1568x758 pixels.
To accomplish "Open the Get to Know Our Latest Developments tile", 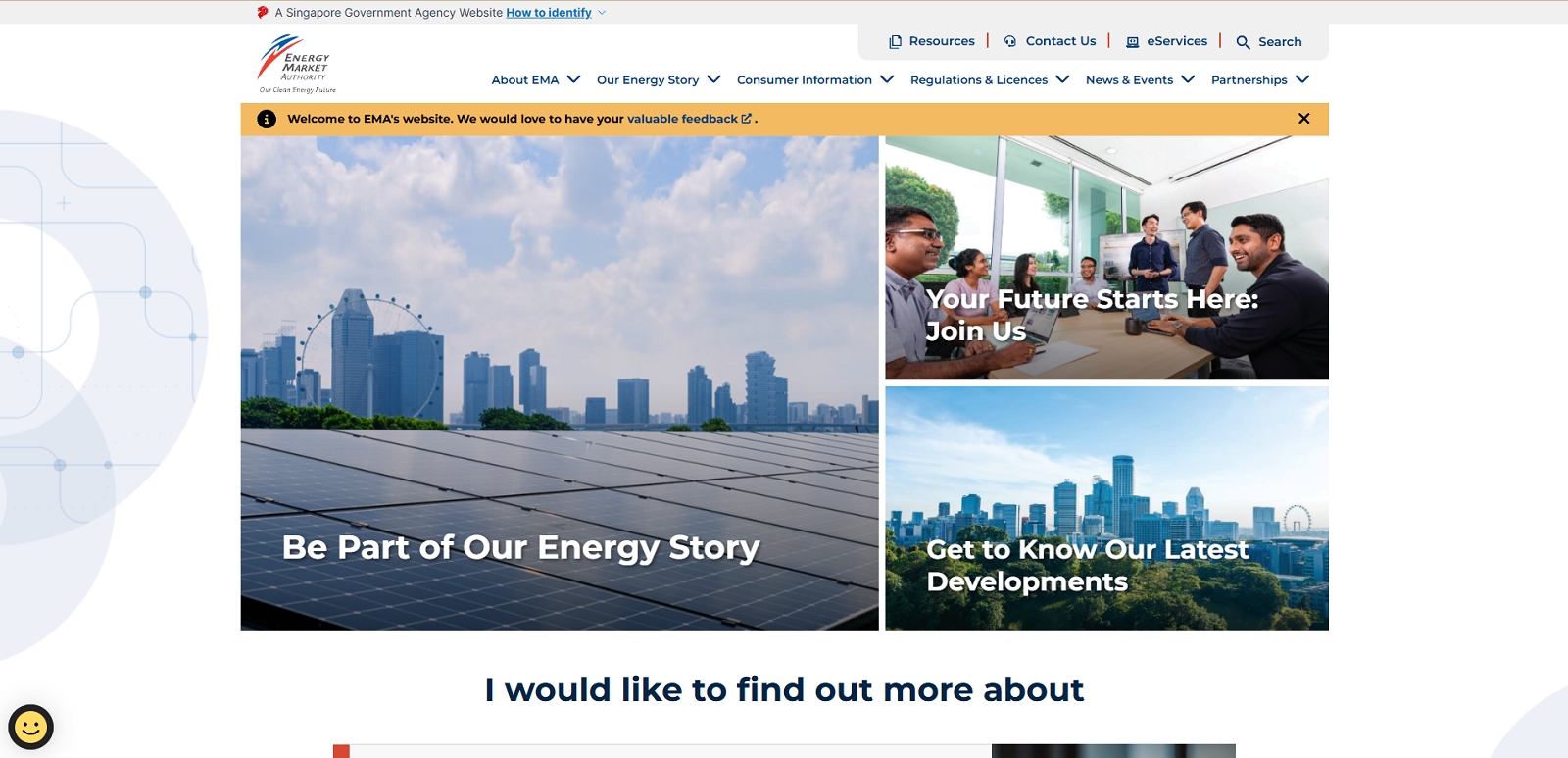I will coord(1106,508).
